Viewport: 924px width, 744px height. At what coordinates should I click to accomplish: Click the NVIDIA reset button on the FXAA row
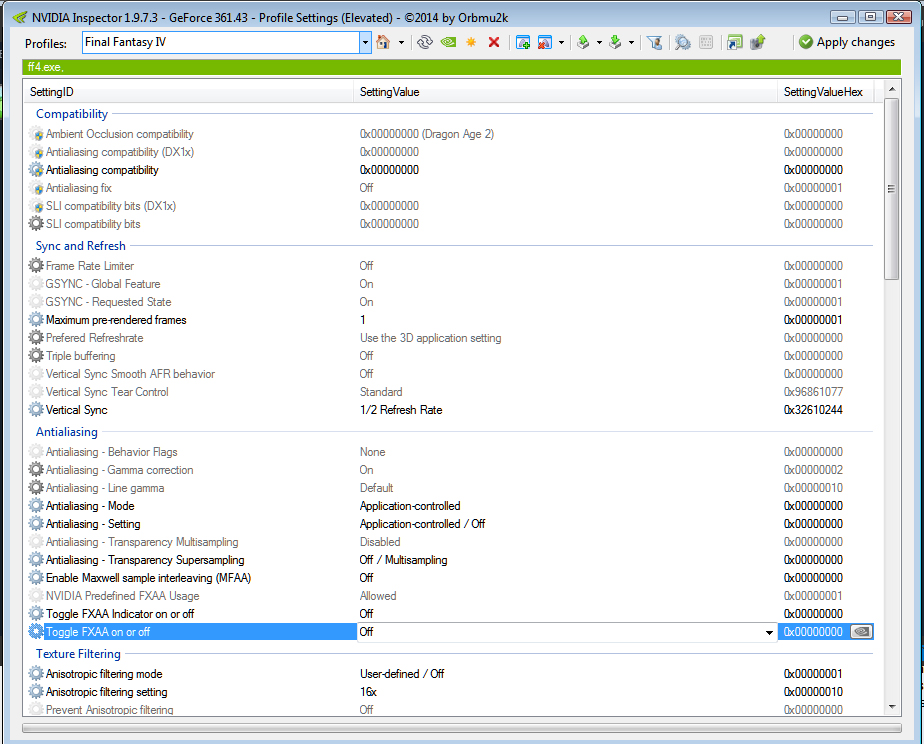(x=862, y=632)
